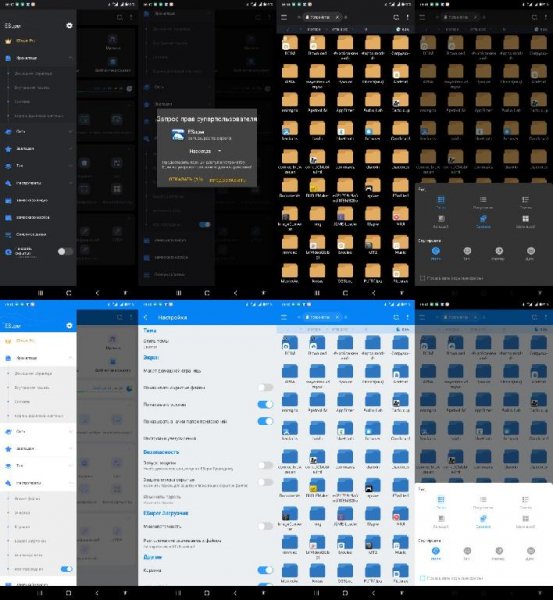Tap the windows icon in light folder grid toolbar
Viewport: 553px width, 600px height.
coord(396,317)
